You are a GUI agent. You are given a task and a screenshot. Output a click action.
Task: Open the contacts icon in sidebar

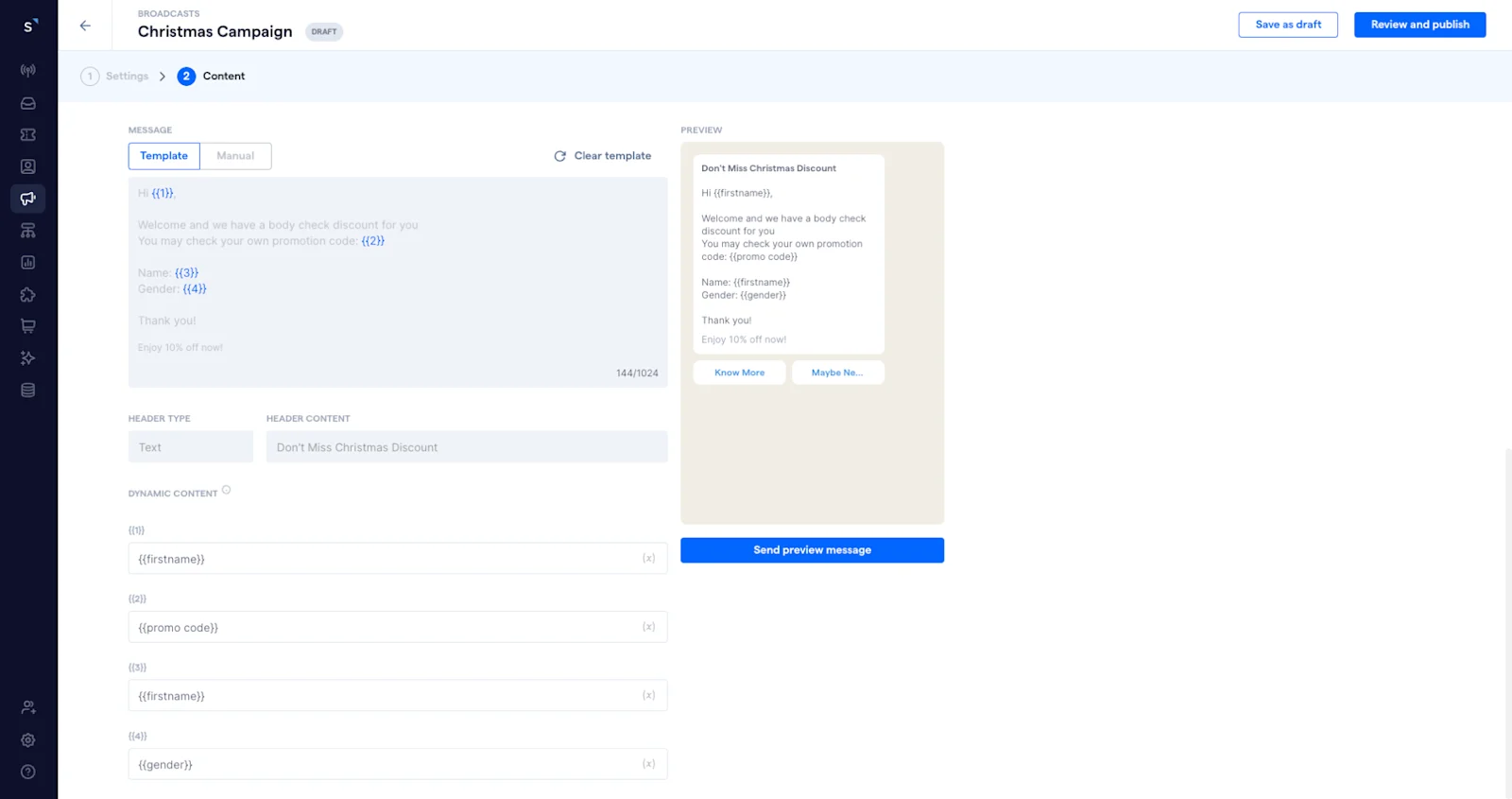[x=28, y=166]
